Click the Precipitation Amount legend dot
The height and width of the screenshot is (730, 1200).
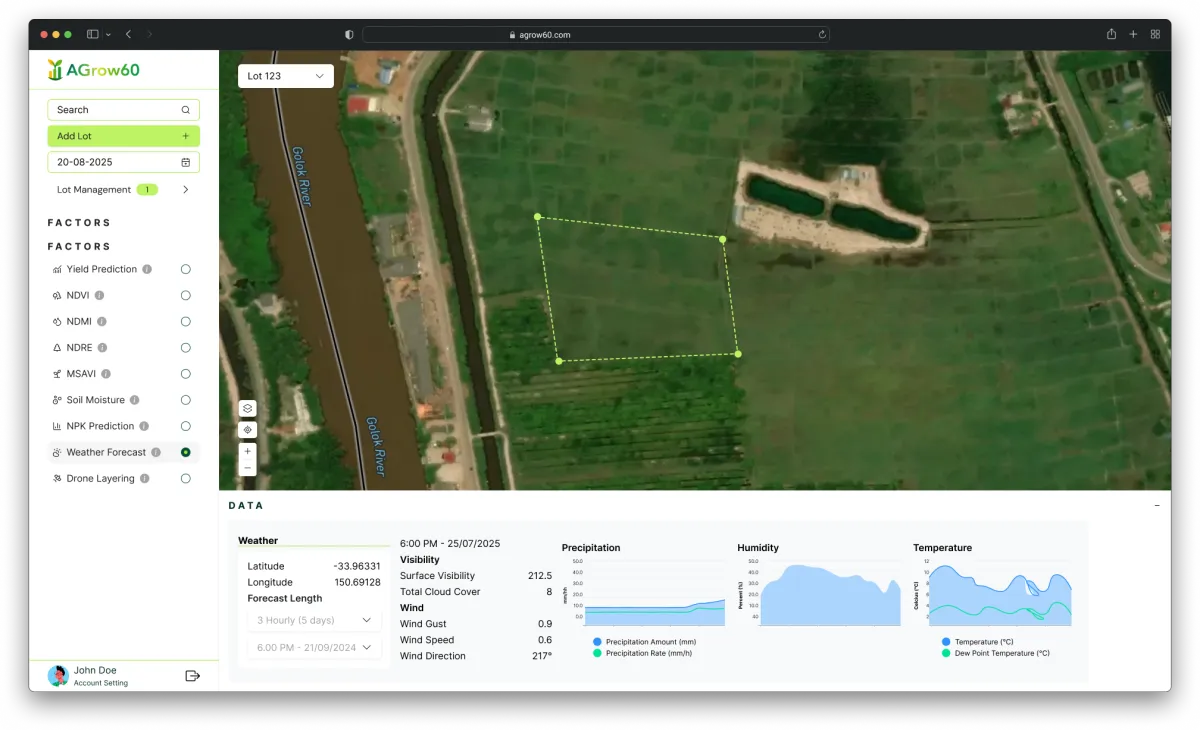pyautogui.click(x=597, y=642)
